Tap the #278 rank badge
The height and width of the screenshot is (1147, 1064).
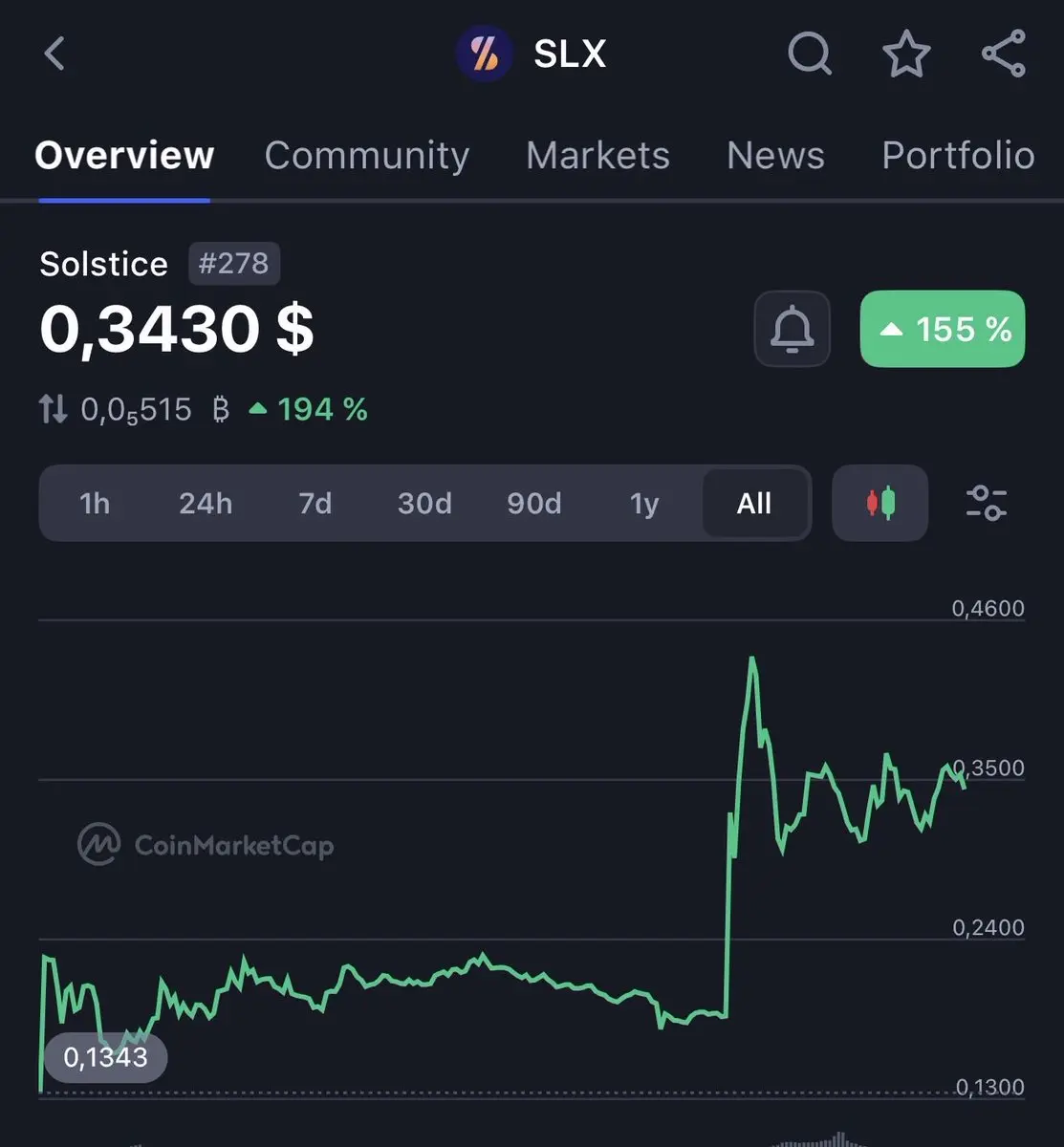click(233, 263)
